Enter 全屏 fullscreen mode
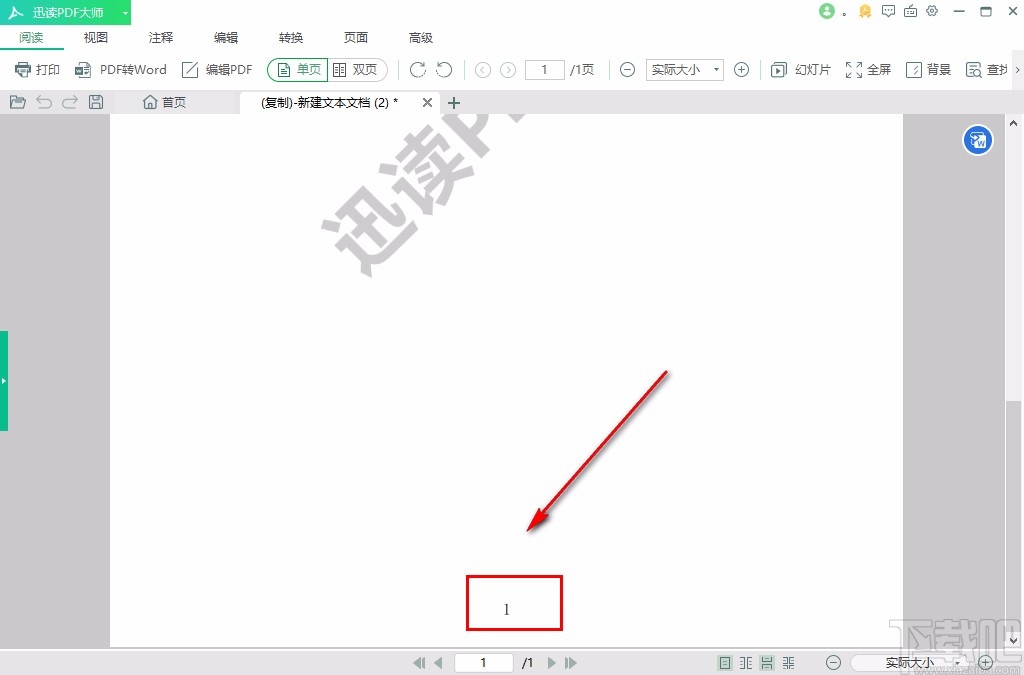Viewport: 1024px width, 675px height. point(866,69)
